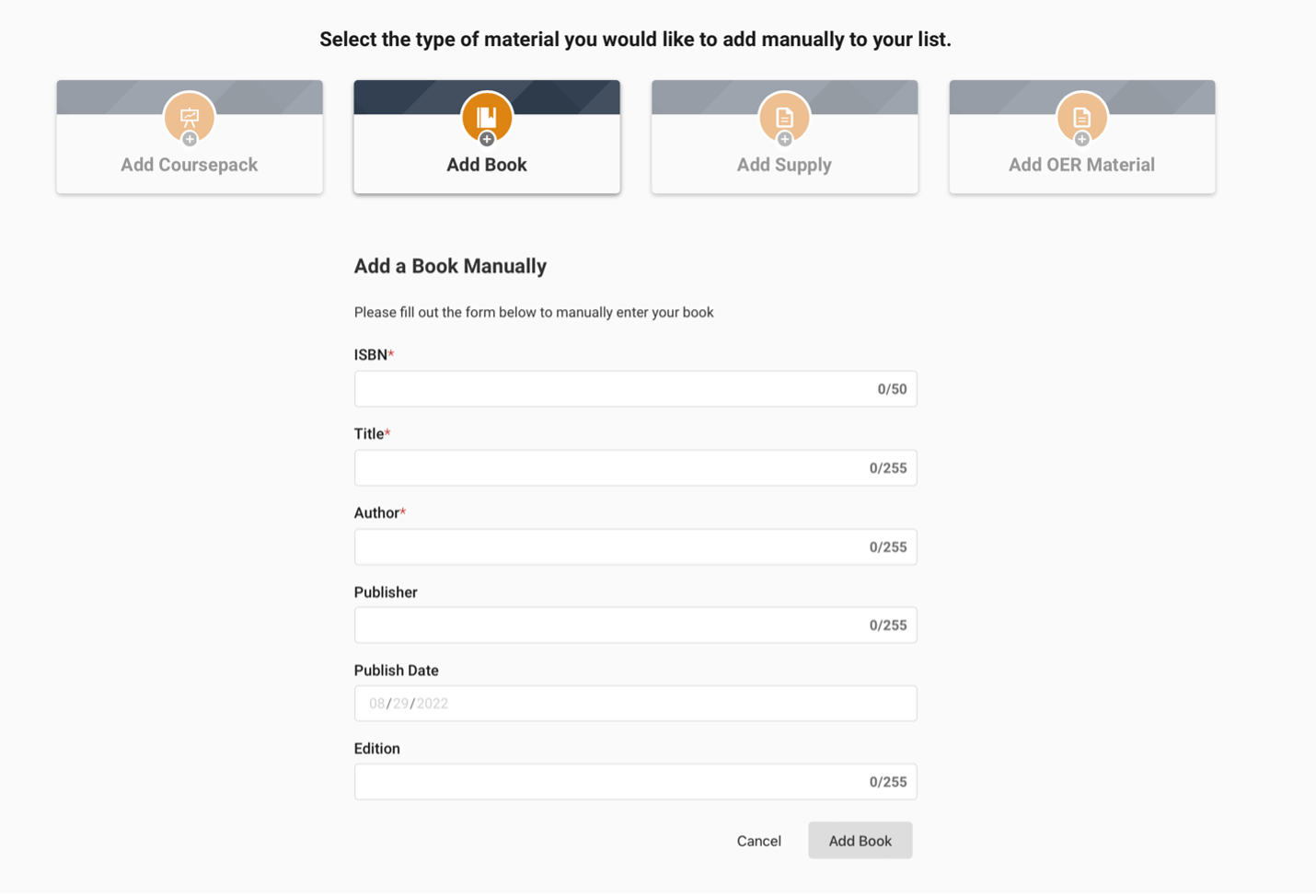Click the Add Supply document icon
The height and width of the screenshot is (896, 1316).
pos(784,117)
